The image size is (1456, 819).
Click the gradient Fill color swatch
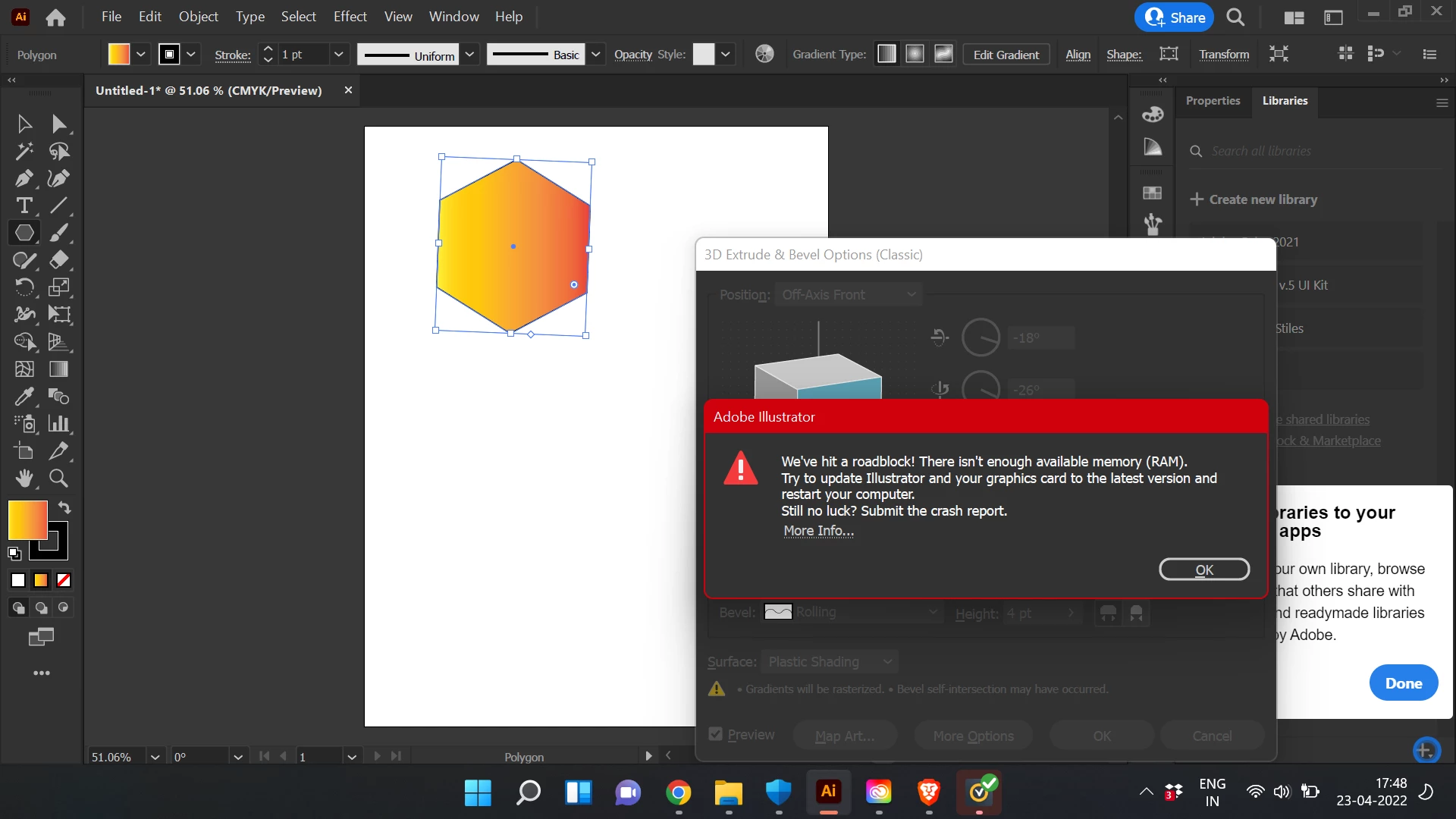click(28, 520)
